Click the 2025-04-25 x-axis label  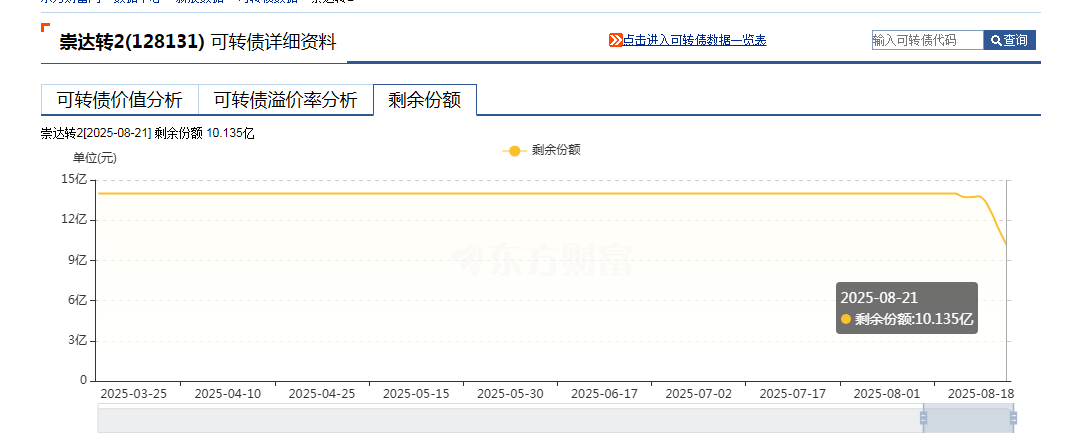point(322,393)
